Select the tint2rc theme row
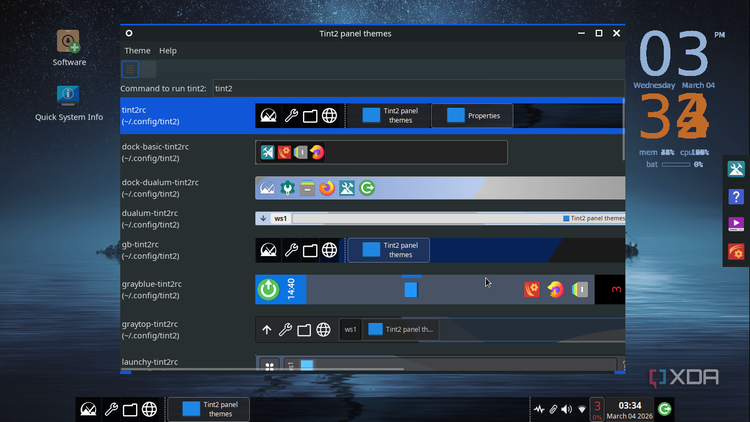The image size is (750, 422). click(372, 115)
